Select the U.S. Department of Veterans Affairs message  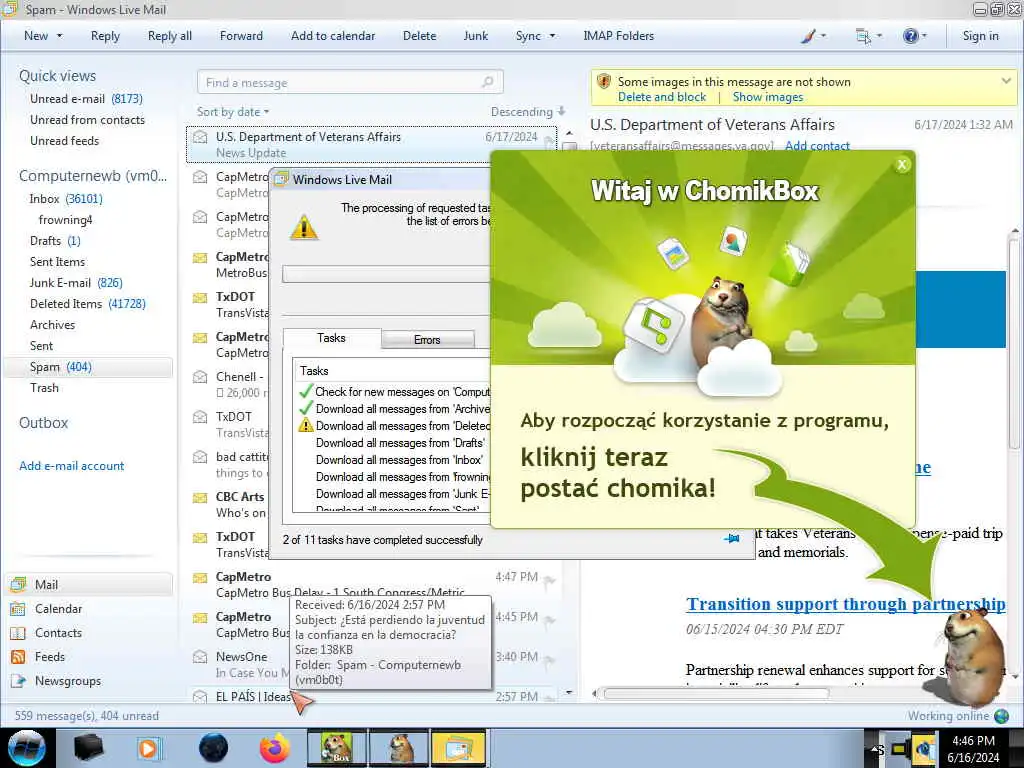tap(372, 144)
